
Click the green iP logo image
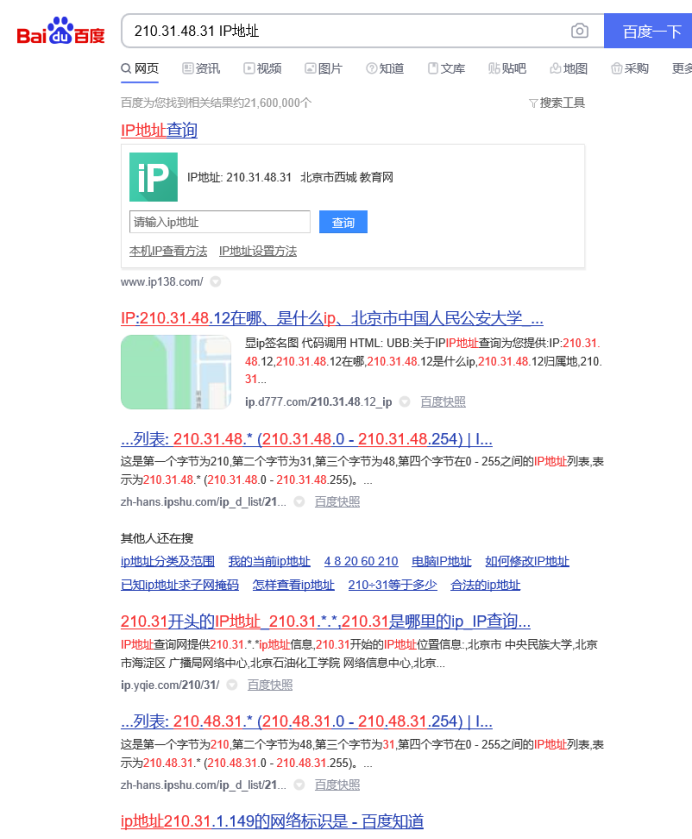tap(154, 177)
